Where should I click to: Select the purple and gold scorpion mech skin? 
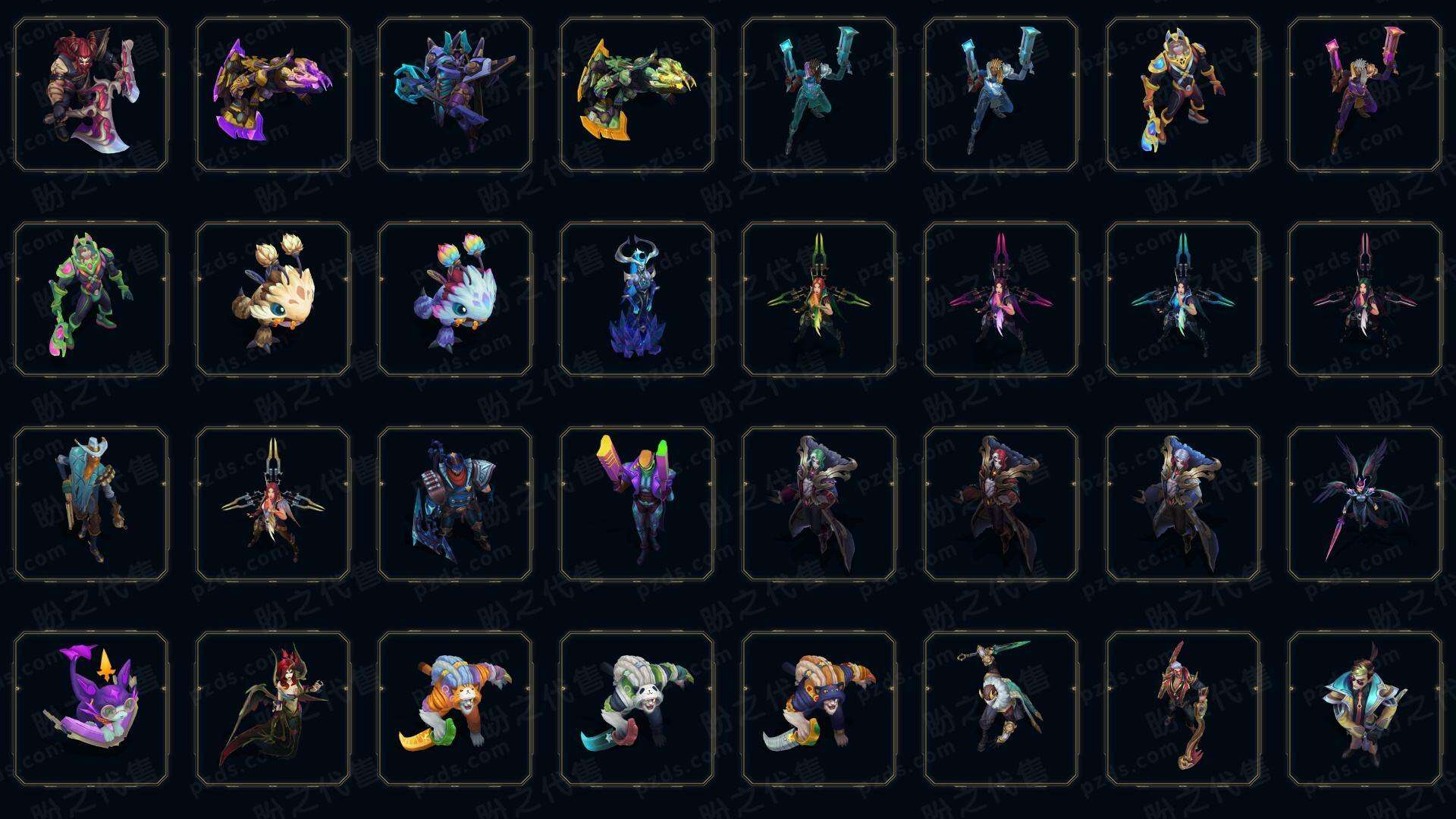click(273, 95)
